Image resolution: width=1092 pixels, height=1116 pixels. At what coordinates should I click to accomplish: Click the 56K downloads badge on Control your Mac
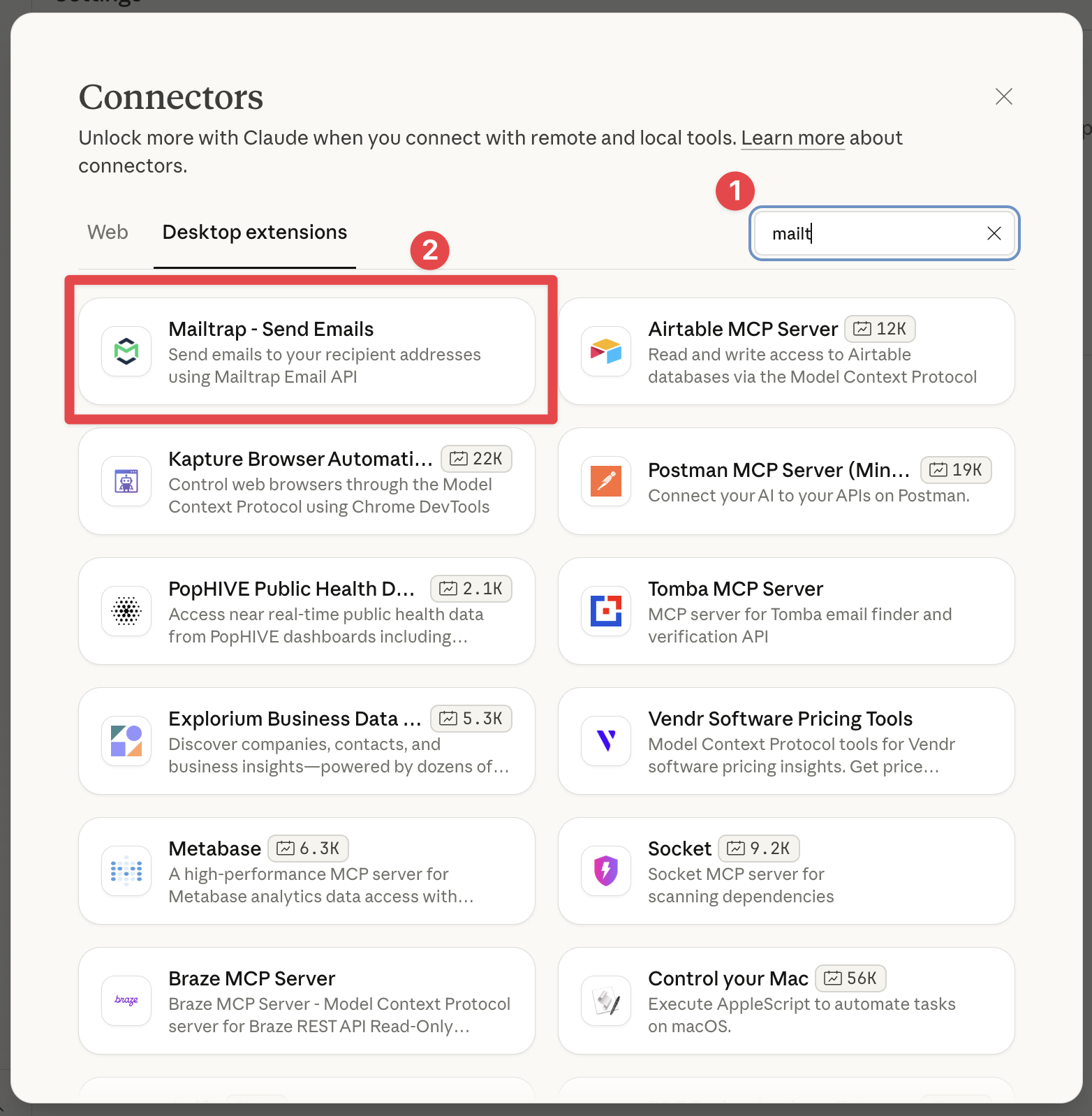(x=851, y=978)
